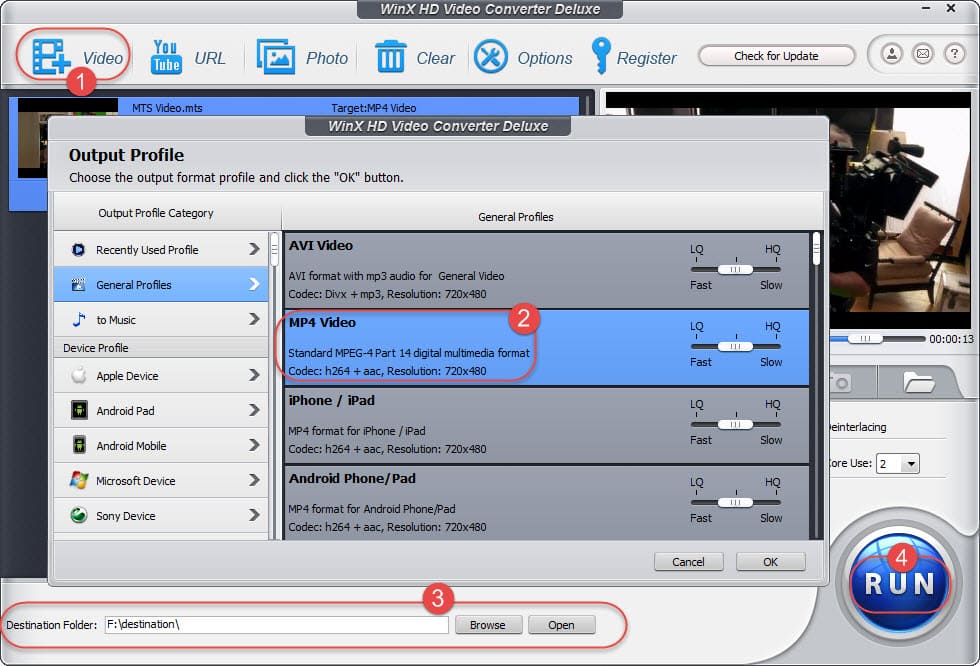Click the Photo slideshow icon
The height and width of the screenshot is (666, 980).
[x=276, y=57]
